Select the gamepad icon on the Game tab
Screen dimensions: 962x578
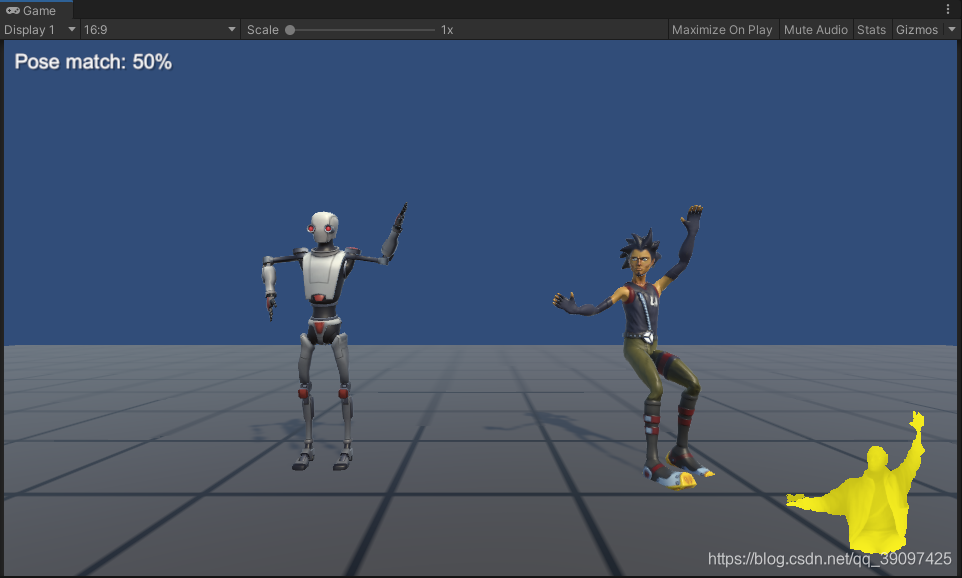point(13,10)
